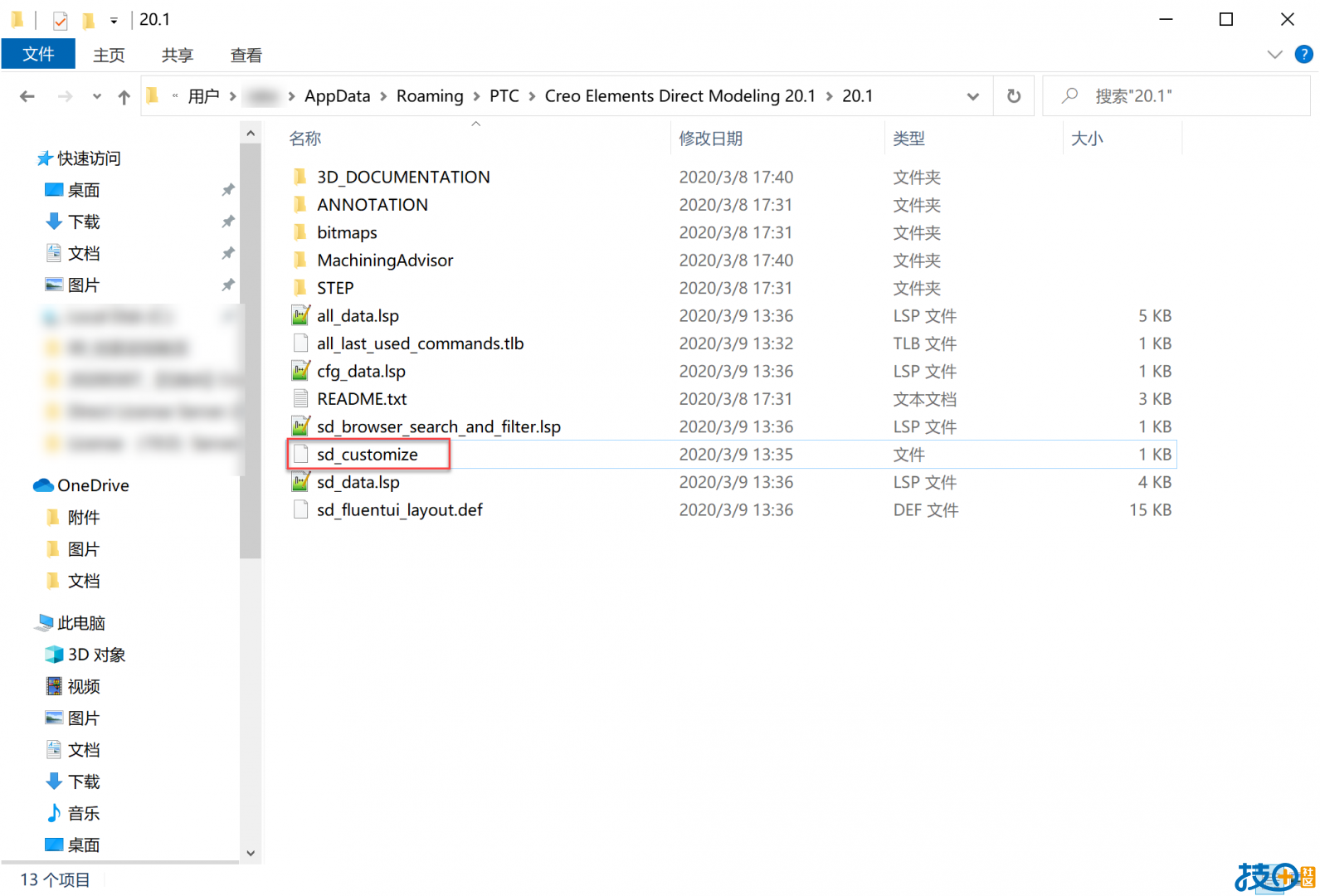Sort files by 类型 column
The width and height of the screenshot is (1320, 896).
pyautogui.click(x=908, y=139)
